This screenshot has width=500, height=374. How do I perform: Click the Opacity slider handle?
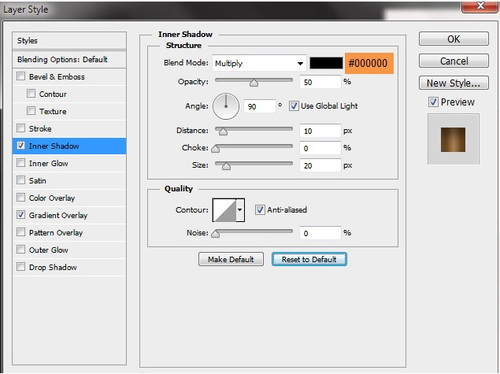click(254, 83)
